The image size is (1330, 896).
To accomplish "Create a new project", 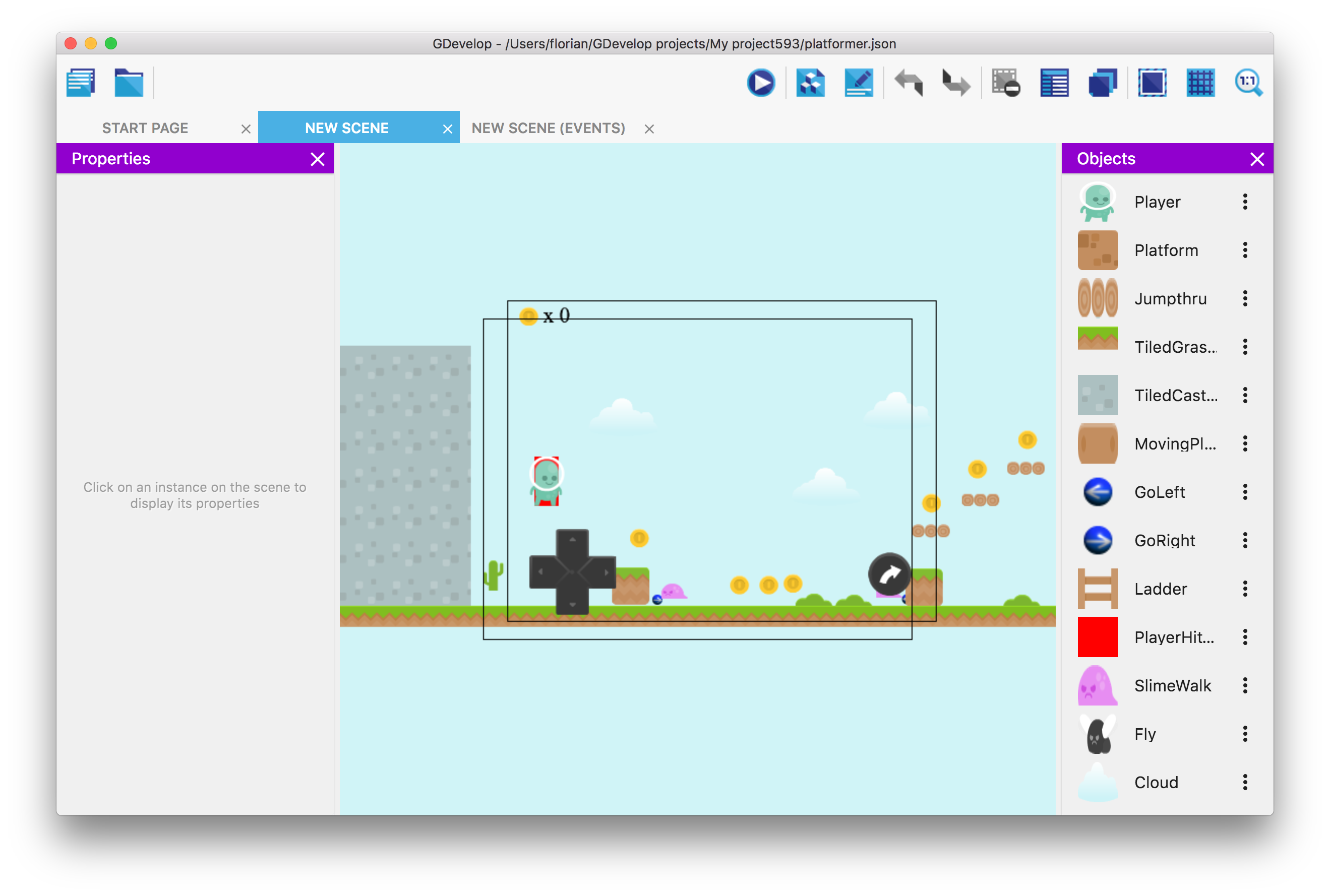I will click(80, 82).
